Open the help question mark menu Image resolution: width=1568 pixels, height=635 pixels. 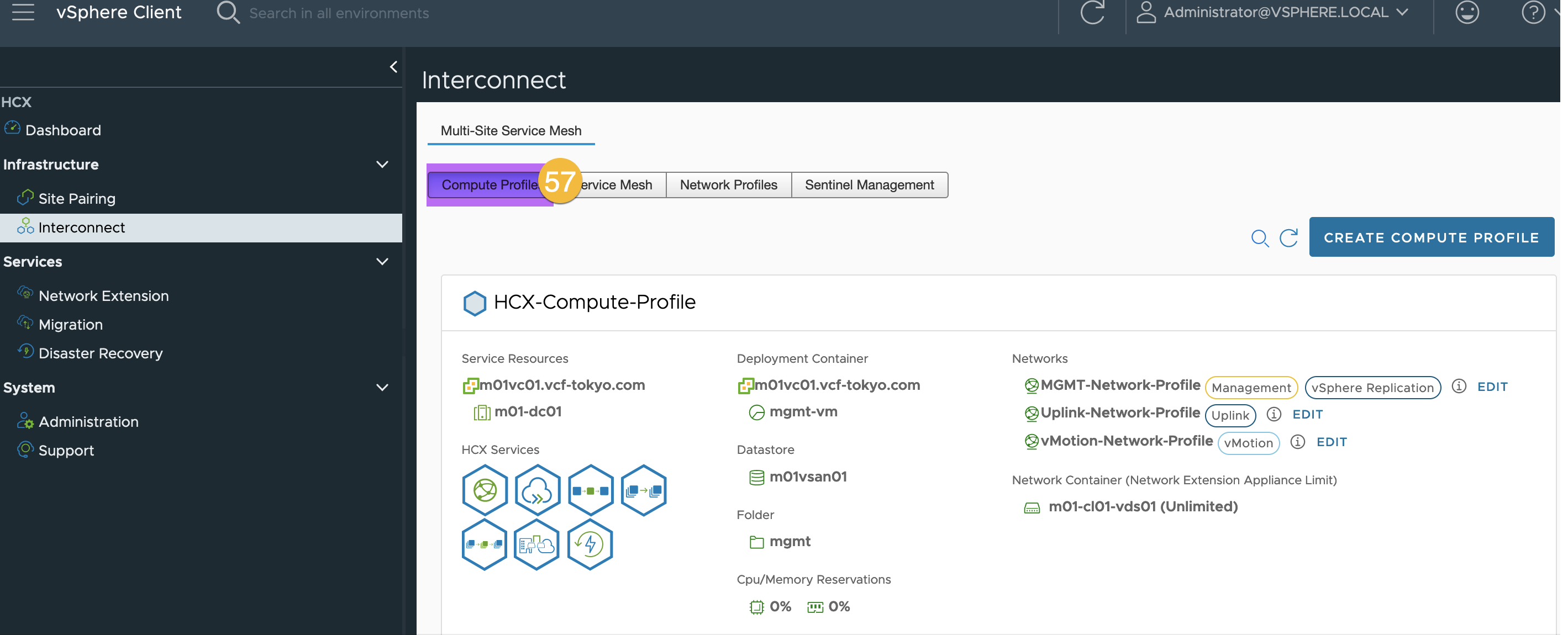(1533, 12)
